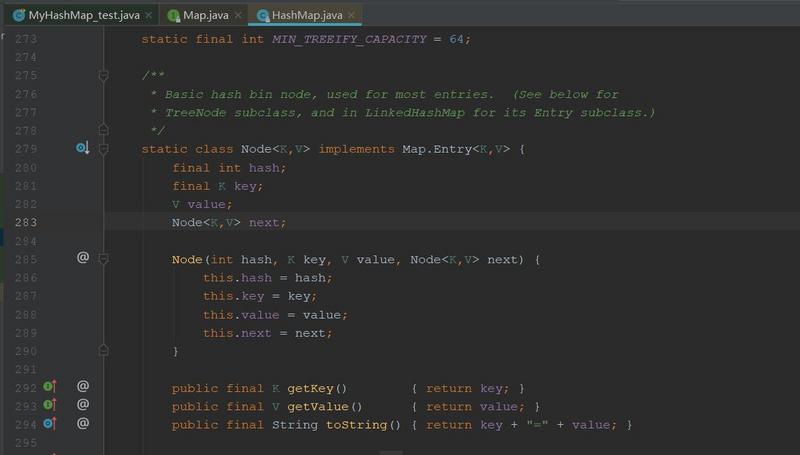Click the getValue() method name
This screenshot has height=455, width=800.
[317, 407]
